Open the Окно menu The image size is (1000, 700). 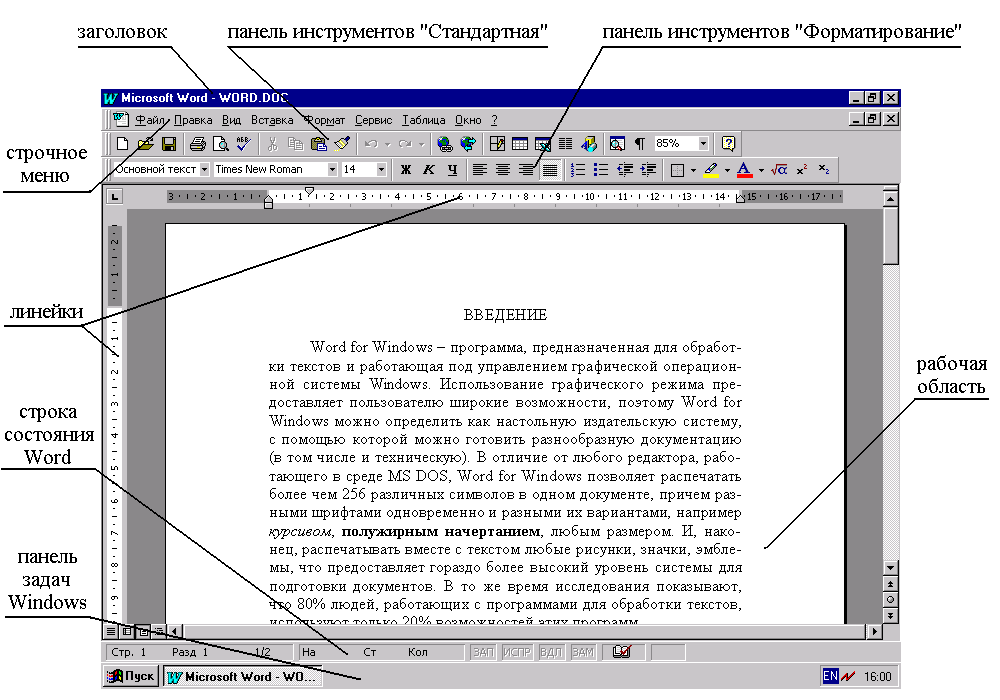tap(467, 120)
